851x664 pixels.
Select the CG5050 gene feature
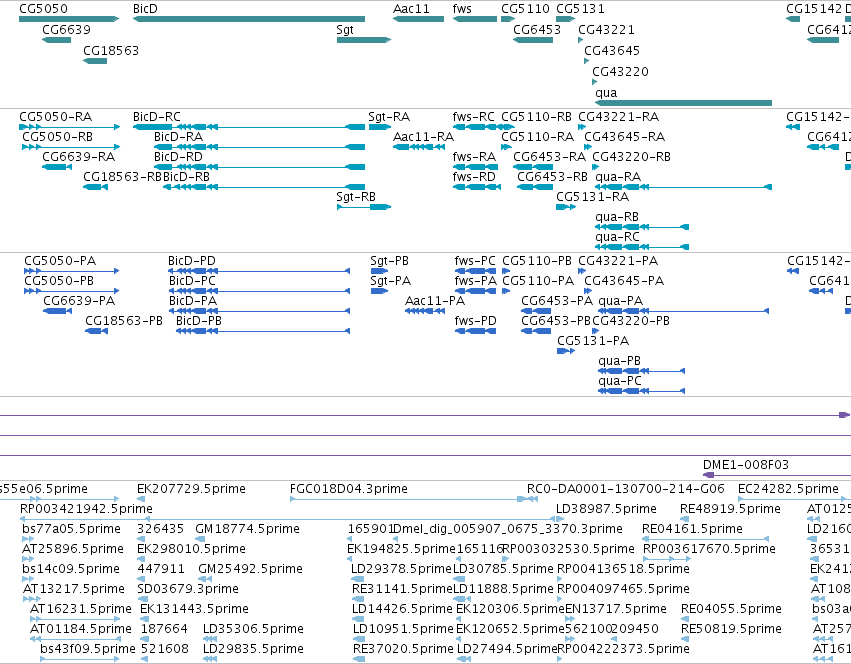(x=69, y=19)
